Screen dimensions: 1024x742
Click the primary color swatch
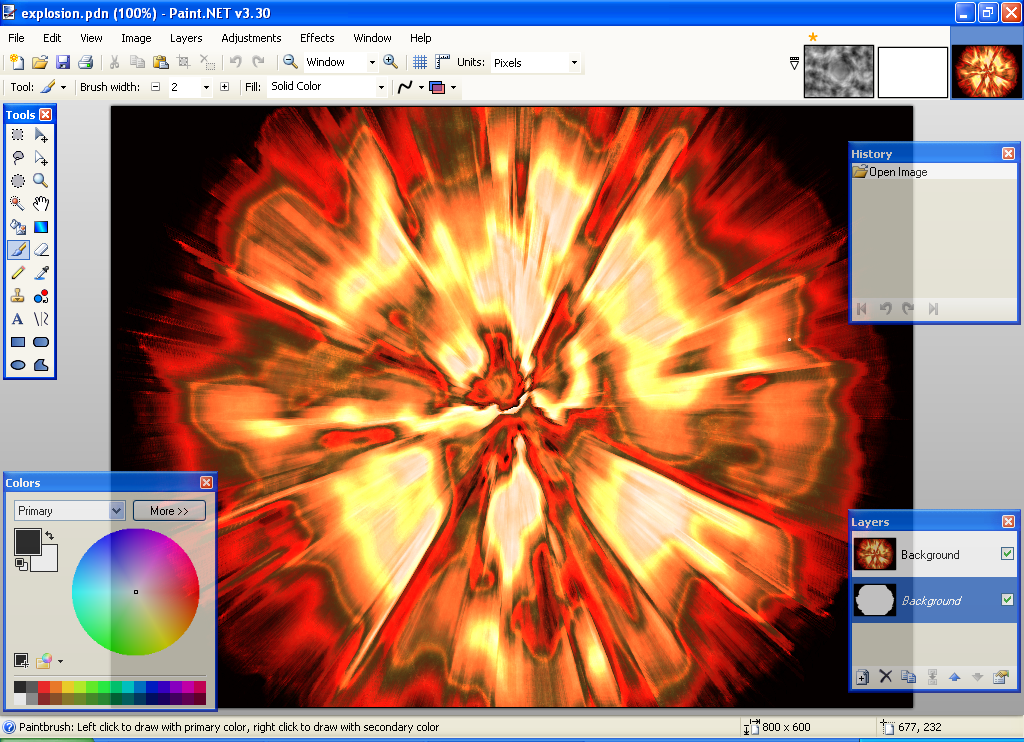point(27,542)
